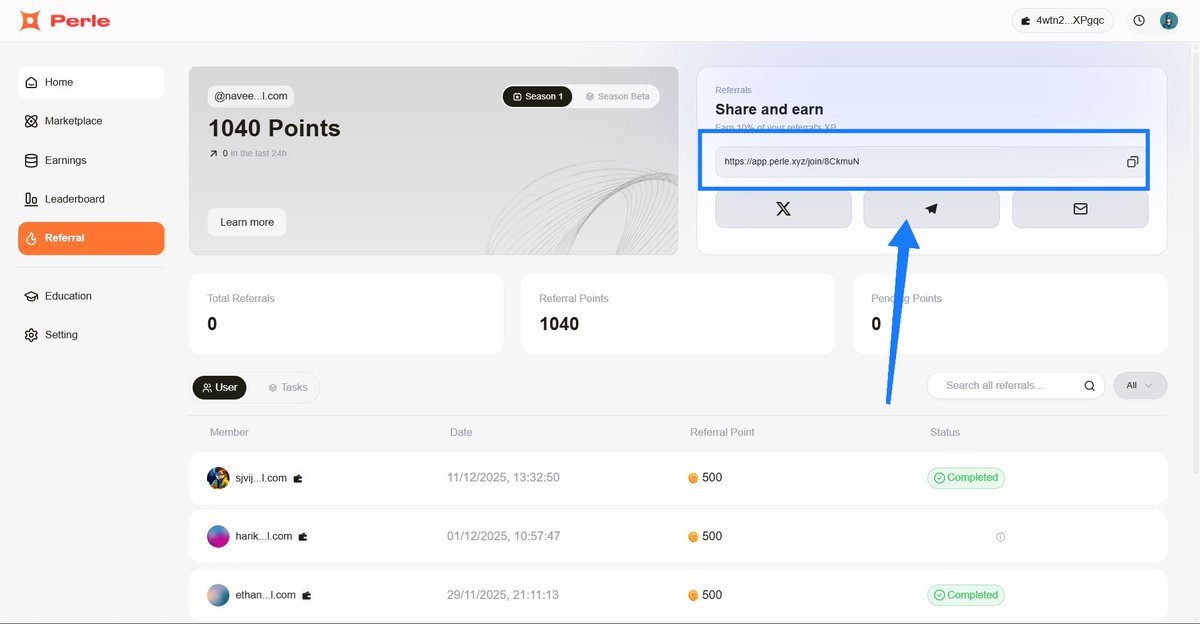Click the Member column header
The height and width of the screenshot is (624, 1200).
click(229, 432)
